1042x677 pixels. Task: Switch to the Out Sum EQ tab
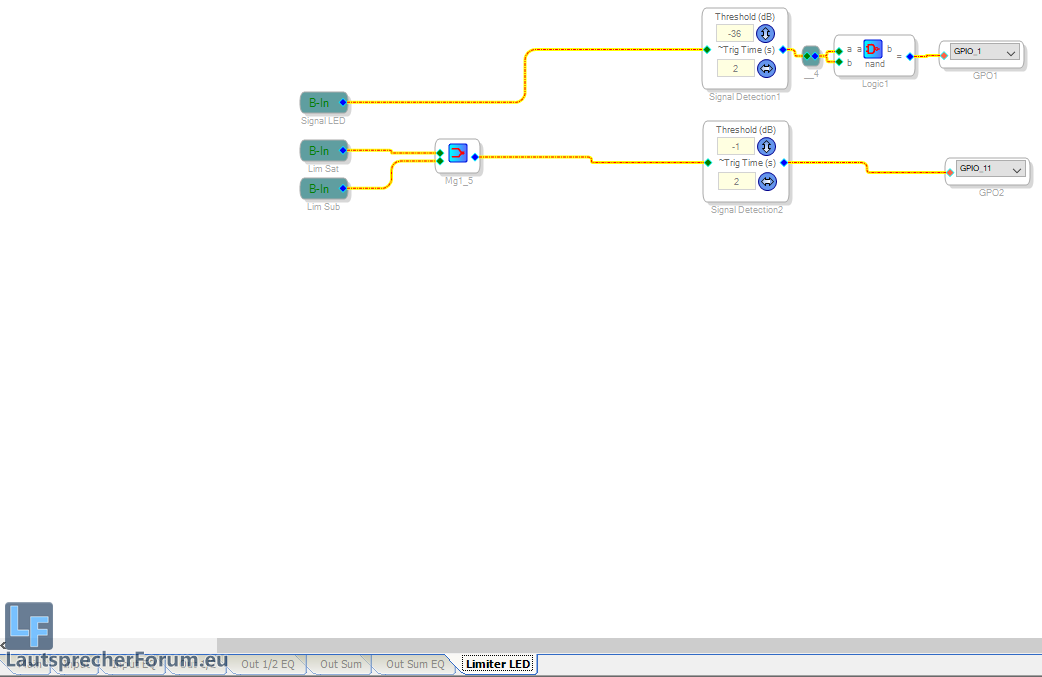coord(415,664)
